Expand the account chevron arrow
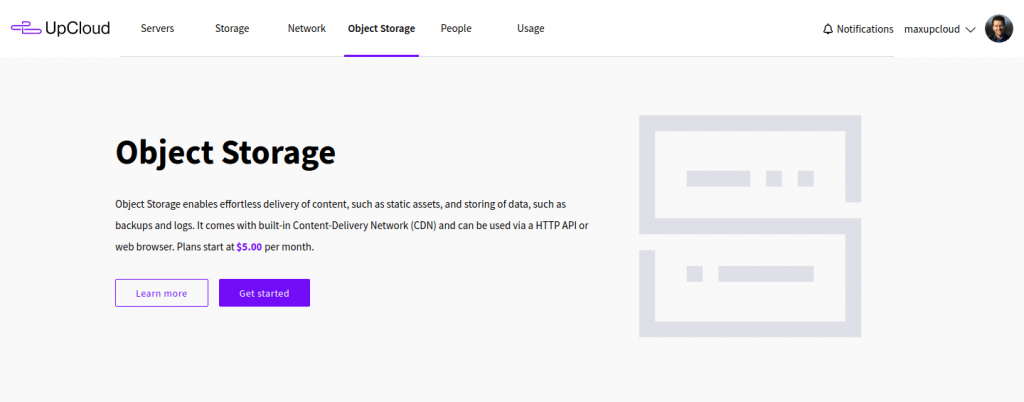The height and width of the screenshot is (402, 1024). (970, 29)
